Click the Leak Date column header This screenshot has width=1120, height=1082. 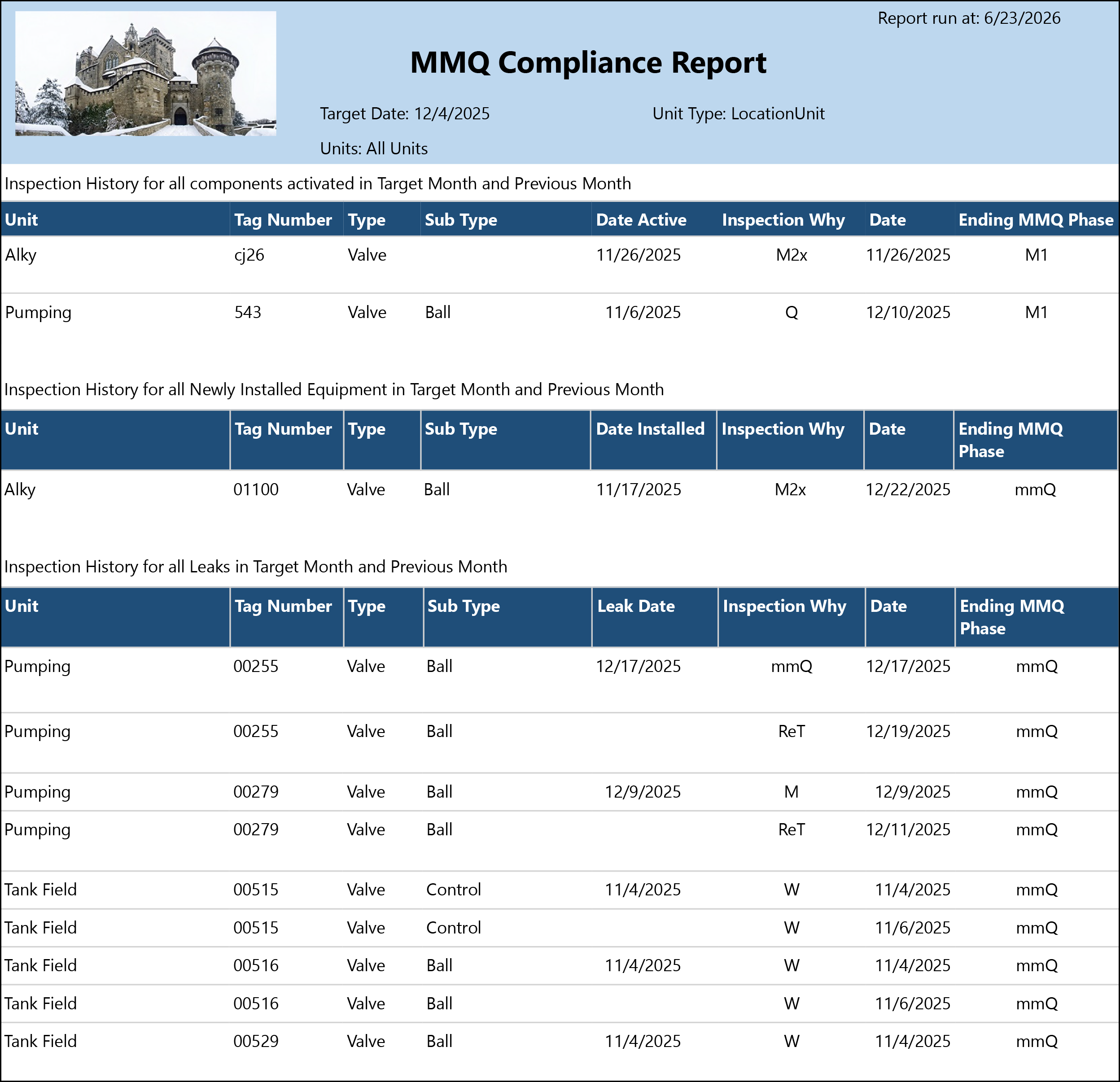(x=636, y=606)
